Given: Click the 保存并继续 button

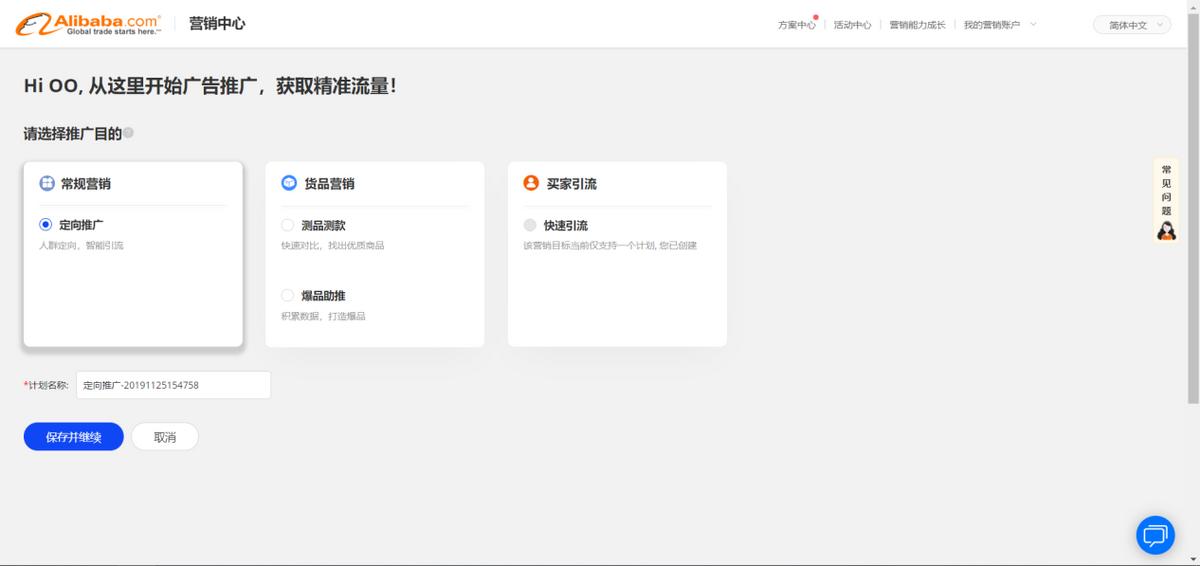Looking at the screenshot, I should tap(74, 437).
